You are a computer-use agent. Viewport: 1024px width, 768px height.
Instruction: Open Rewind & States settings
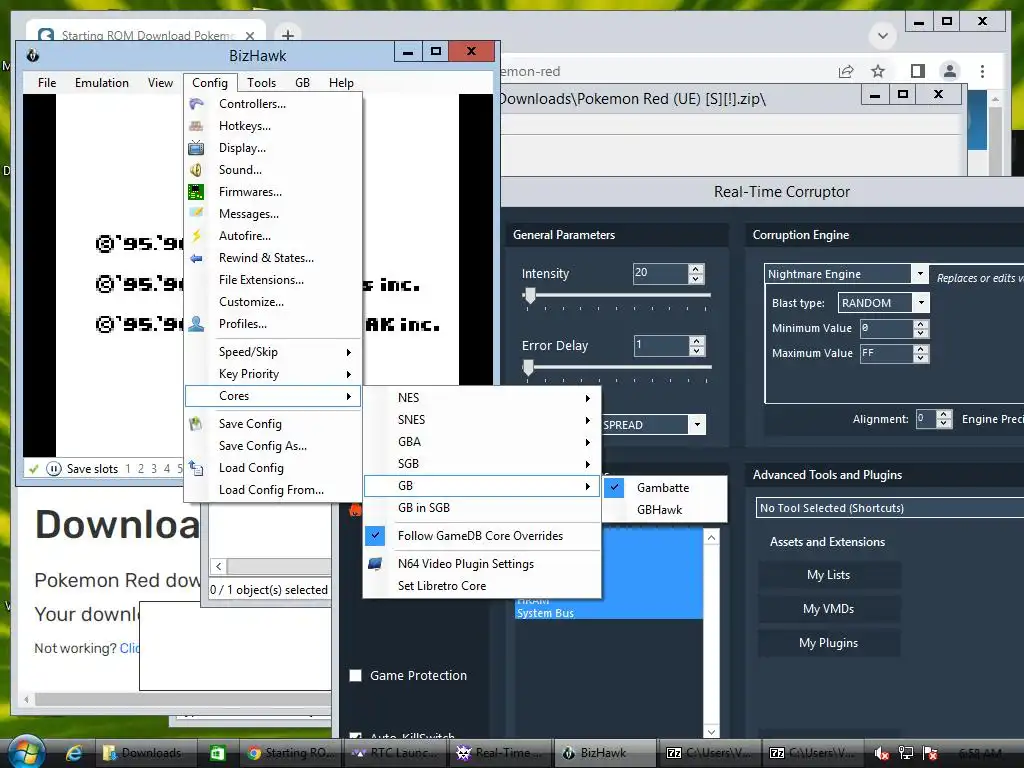click(x=273, y=258)
